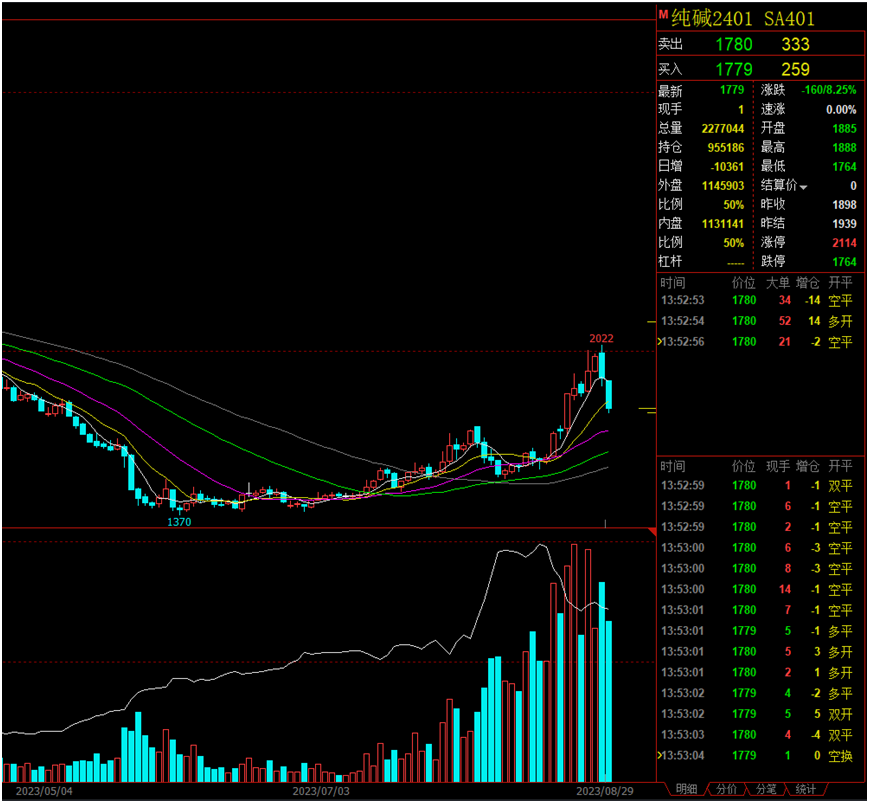Click the 2023/07/03 date on time axis
Viewport: 869px width, 803px height.
point(320,790)
